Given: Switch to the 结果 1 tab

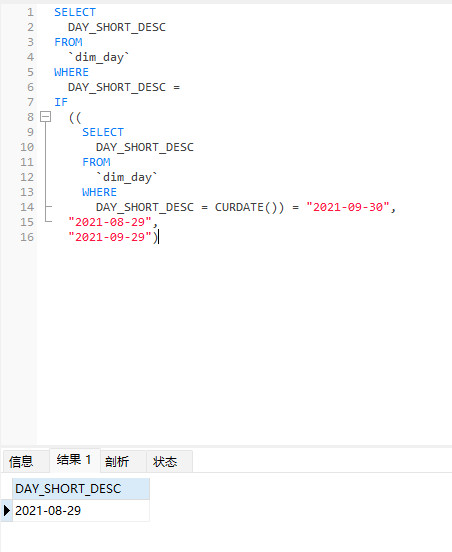Looking at the screenshot, I should (75, 460).
